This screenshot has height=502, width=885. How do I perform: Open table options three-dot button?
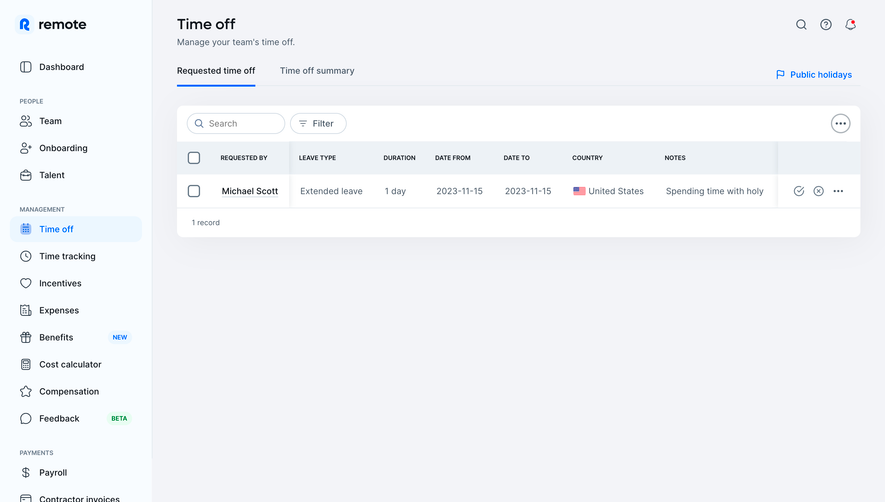coord(840,124)
